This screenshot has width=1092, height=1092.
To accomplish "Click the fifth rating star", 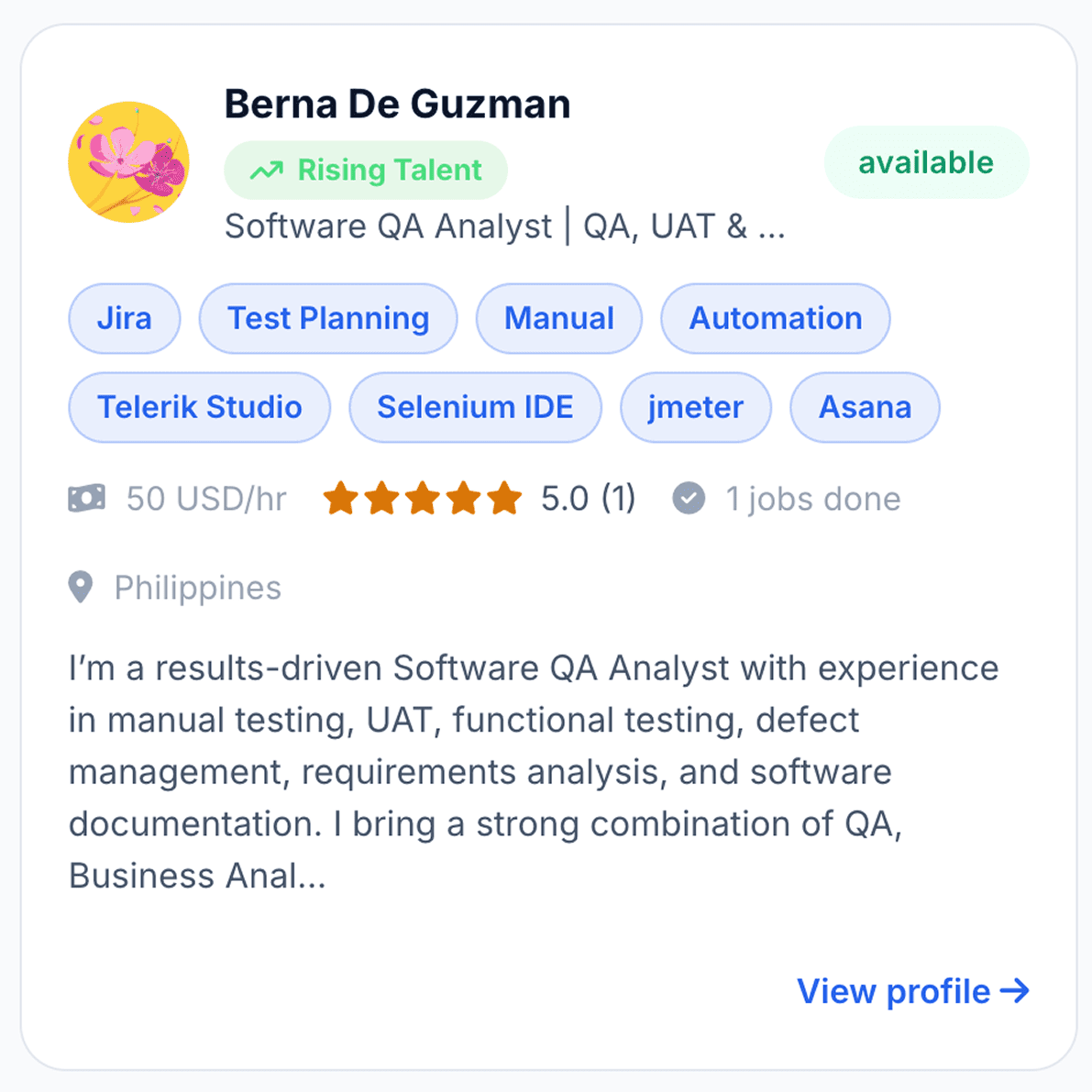I will point(504,498).
